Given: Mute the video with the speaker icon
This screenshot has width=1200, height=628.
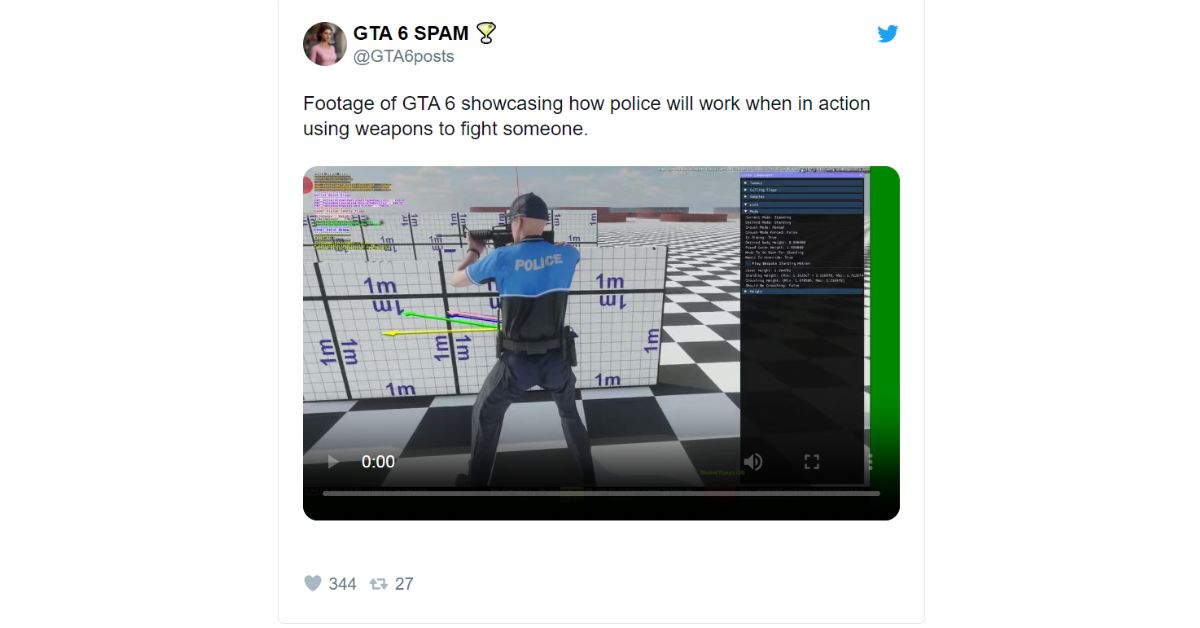Looking at the screenshot, I should [x=753, y=462].
